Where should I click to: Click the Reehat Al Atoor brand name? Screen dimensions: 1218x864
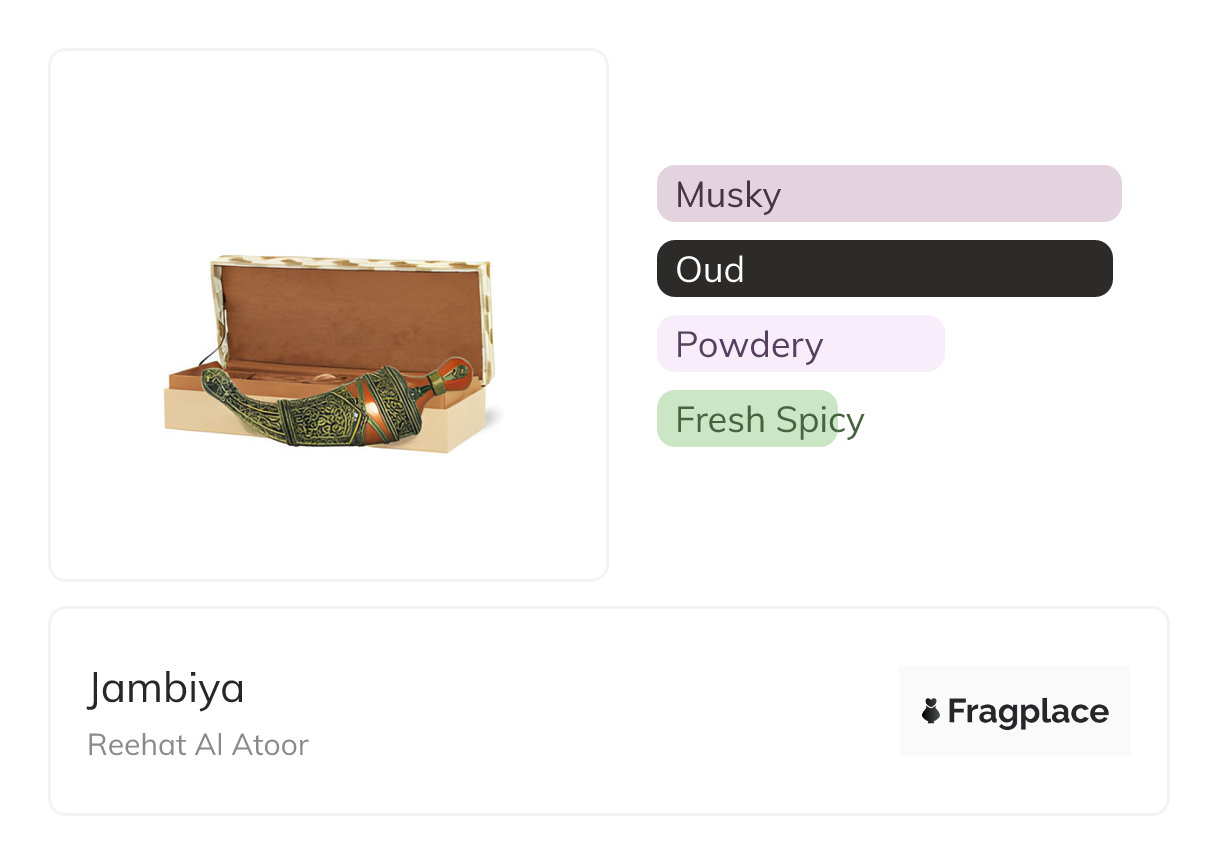[198, 745]
